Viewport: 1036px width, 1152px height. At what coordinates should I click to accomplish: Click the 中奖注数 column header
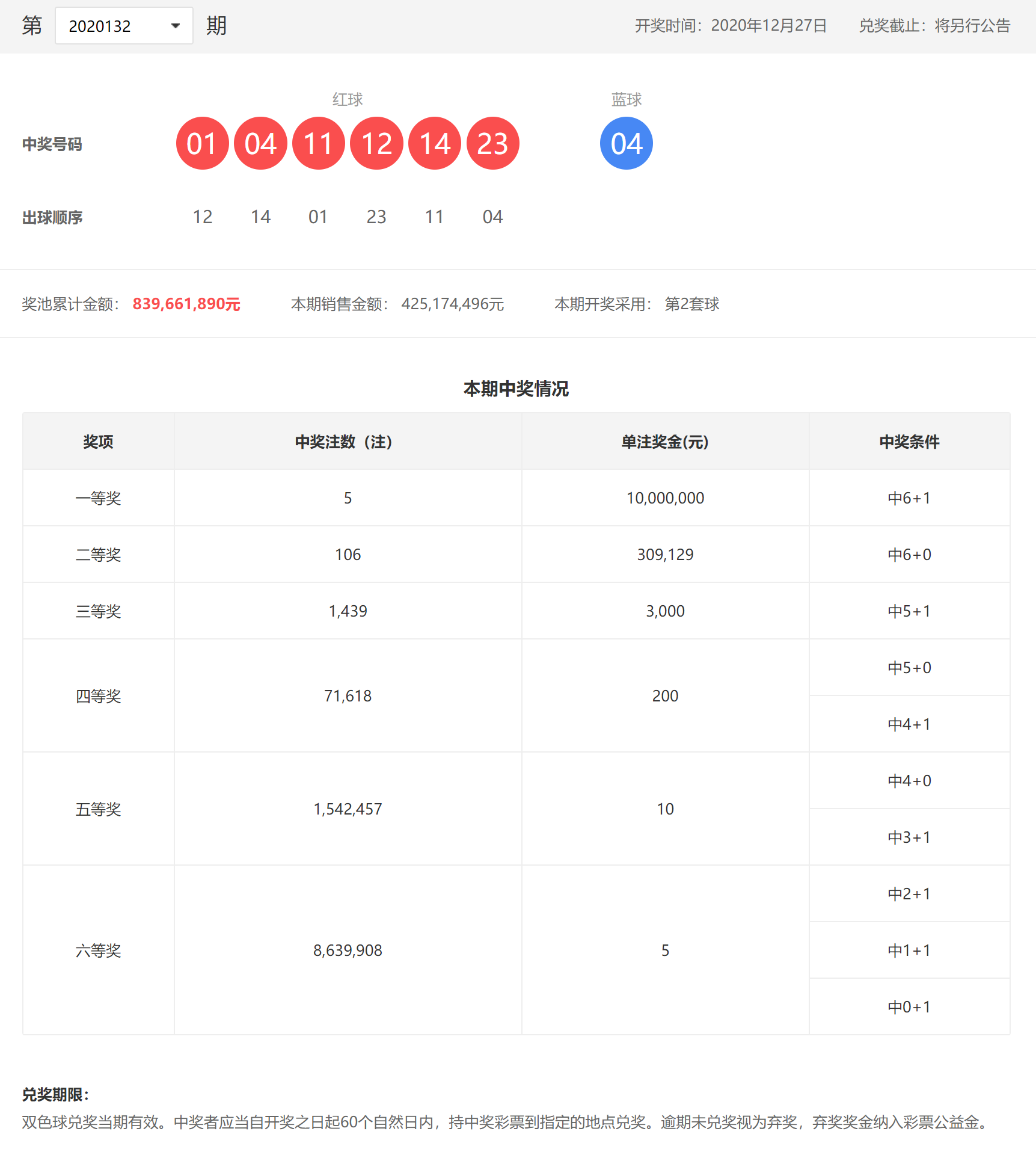pyautogui.click(x=347, y=442)
